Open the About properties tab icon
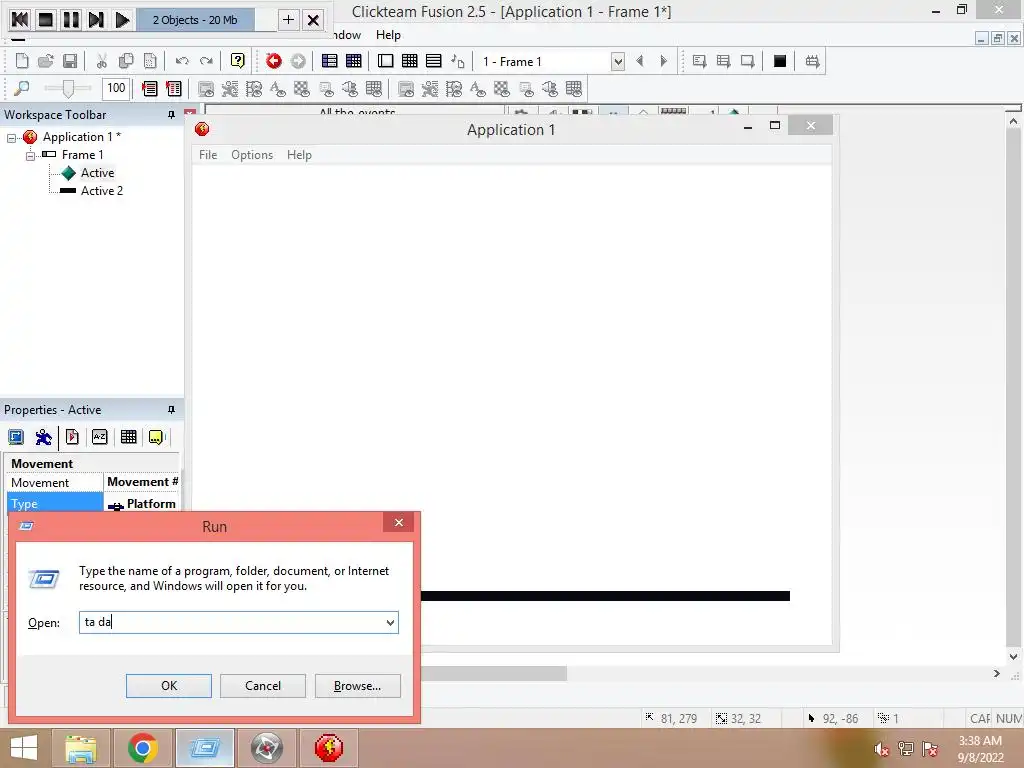 156,437
